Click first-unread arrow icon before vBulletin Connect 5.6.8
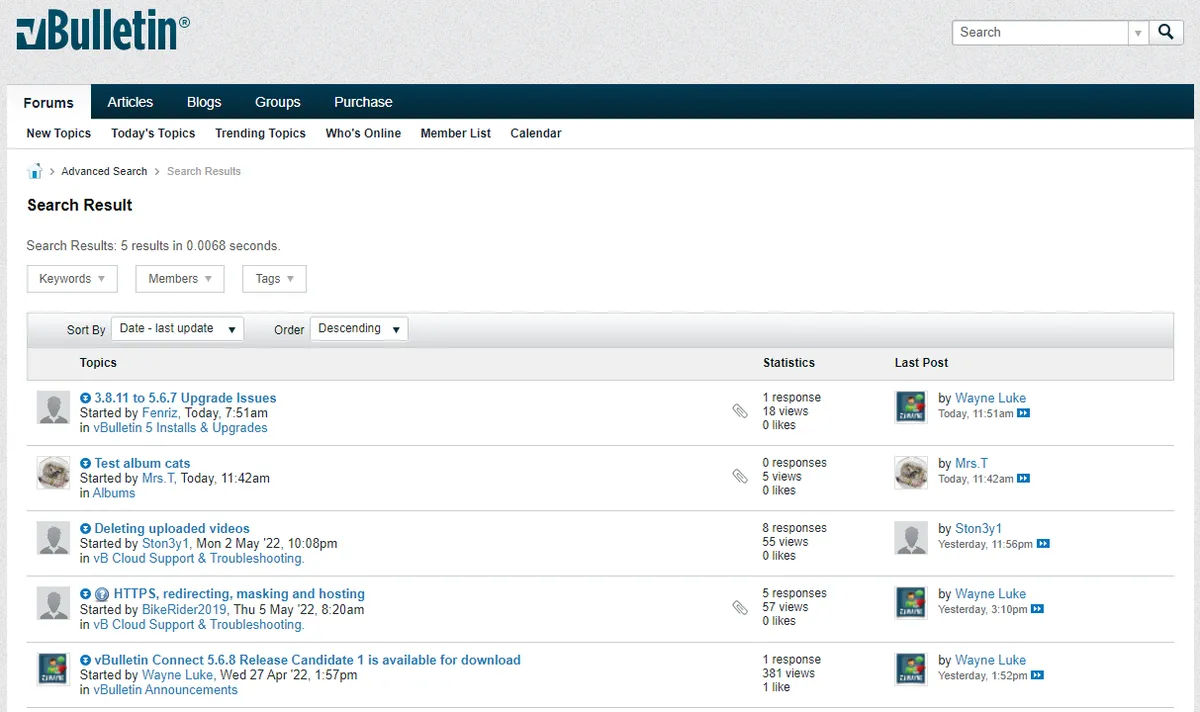Image resolution: width=1200 pixels, height=712 pixels. pos(85,660)
